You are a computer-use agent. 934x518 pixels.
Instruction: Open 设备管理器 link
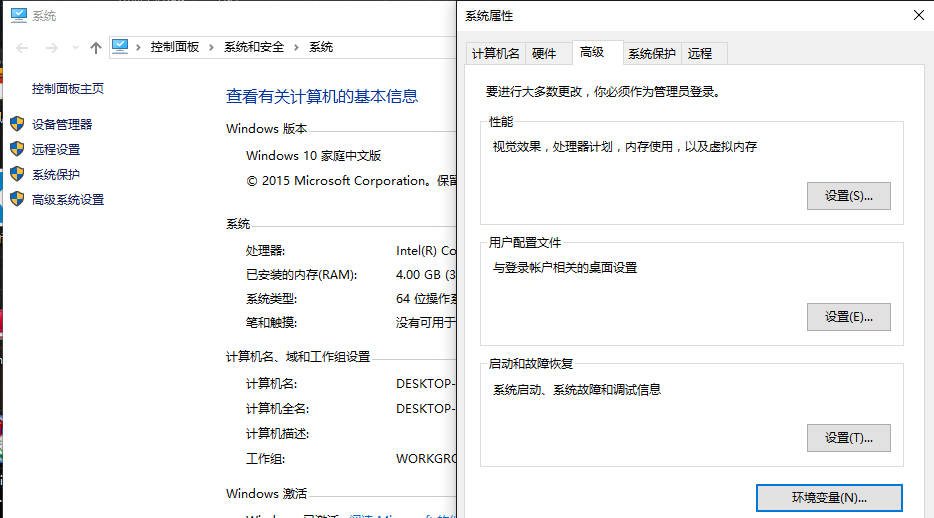click(x=62, y=124)
